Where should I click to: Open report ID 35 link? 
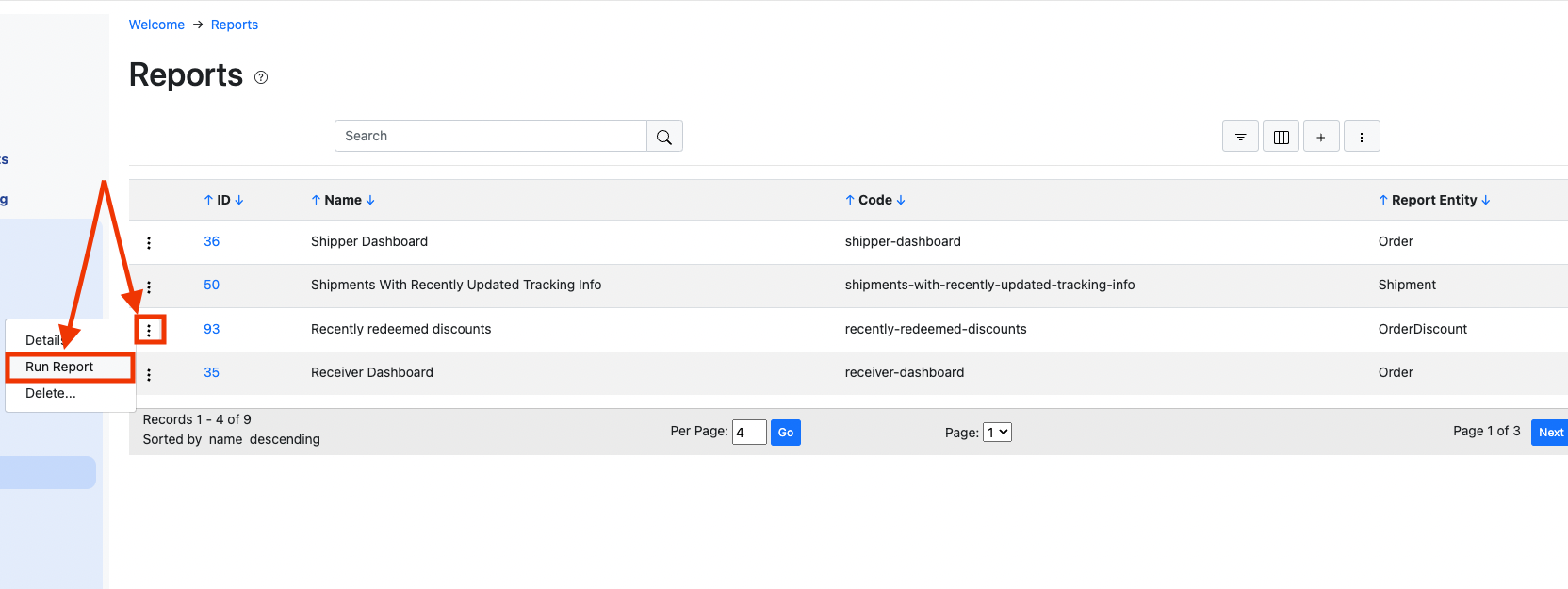click(x=211, y=372)
